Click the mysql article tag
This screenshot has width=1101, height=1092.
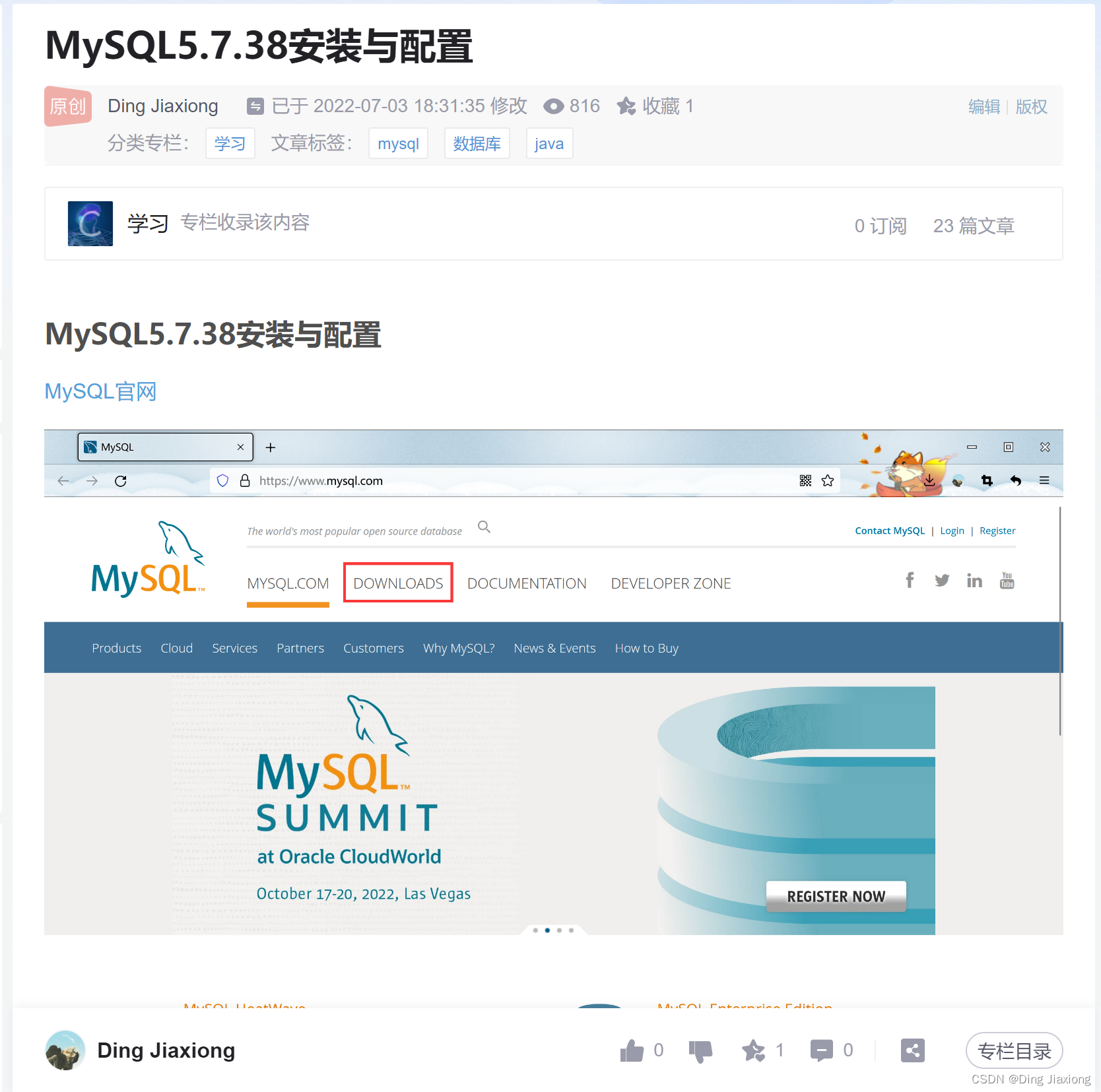[399, 143]
